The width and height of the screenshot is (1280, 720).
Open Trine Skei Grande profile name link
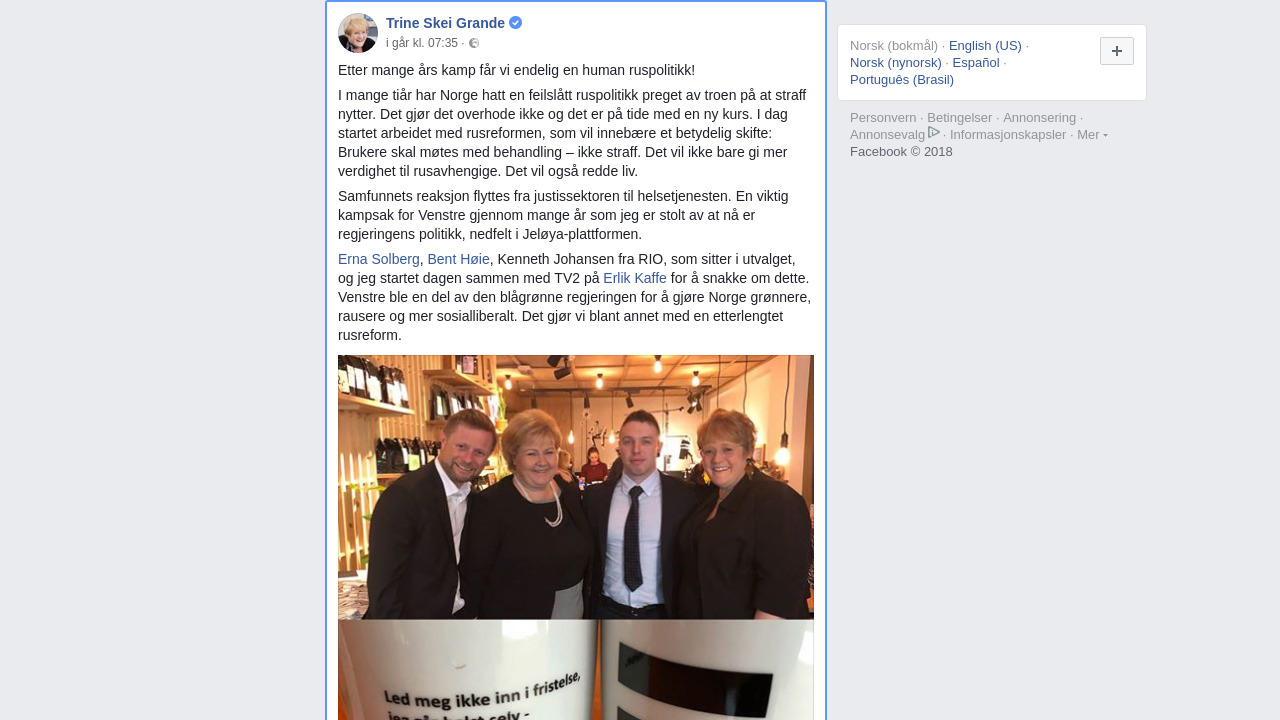coord(445,23)
